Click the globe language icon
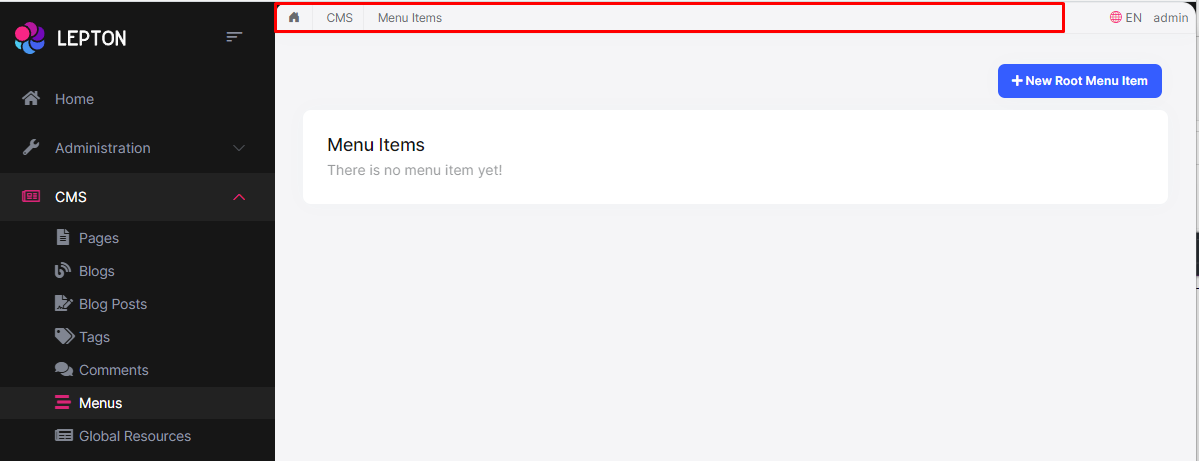This screenshot has width=1199, height=461. 1116,17
